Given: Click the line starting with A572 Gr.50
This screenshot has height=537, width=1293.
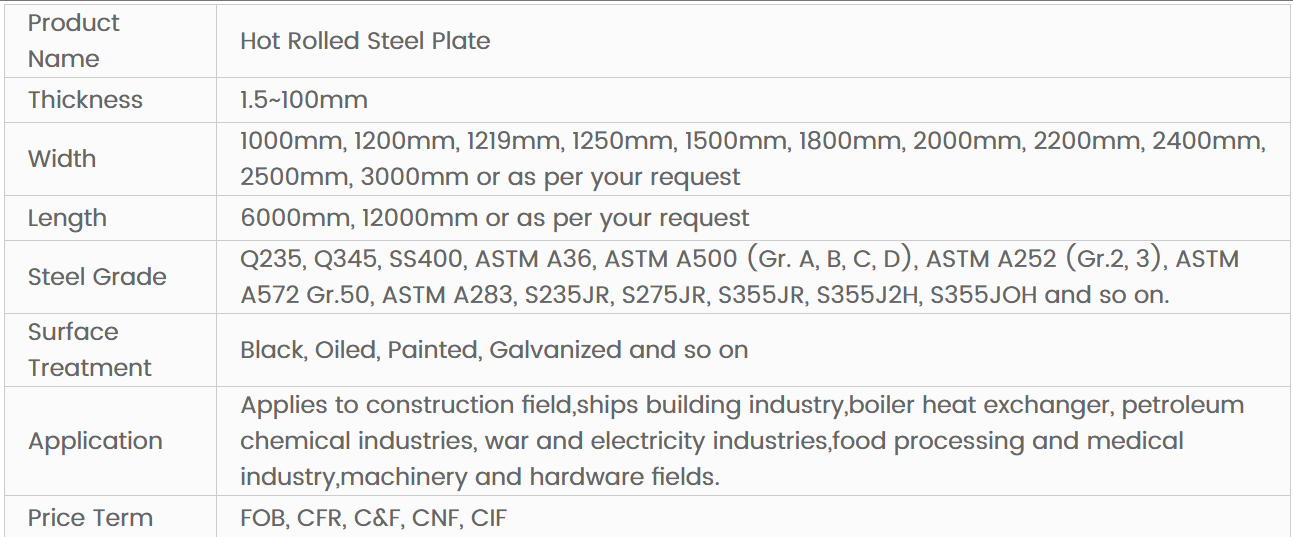Looking at the screenshot, I should [x=705, y=295].
